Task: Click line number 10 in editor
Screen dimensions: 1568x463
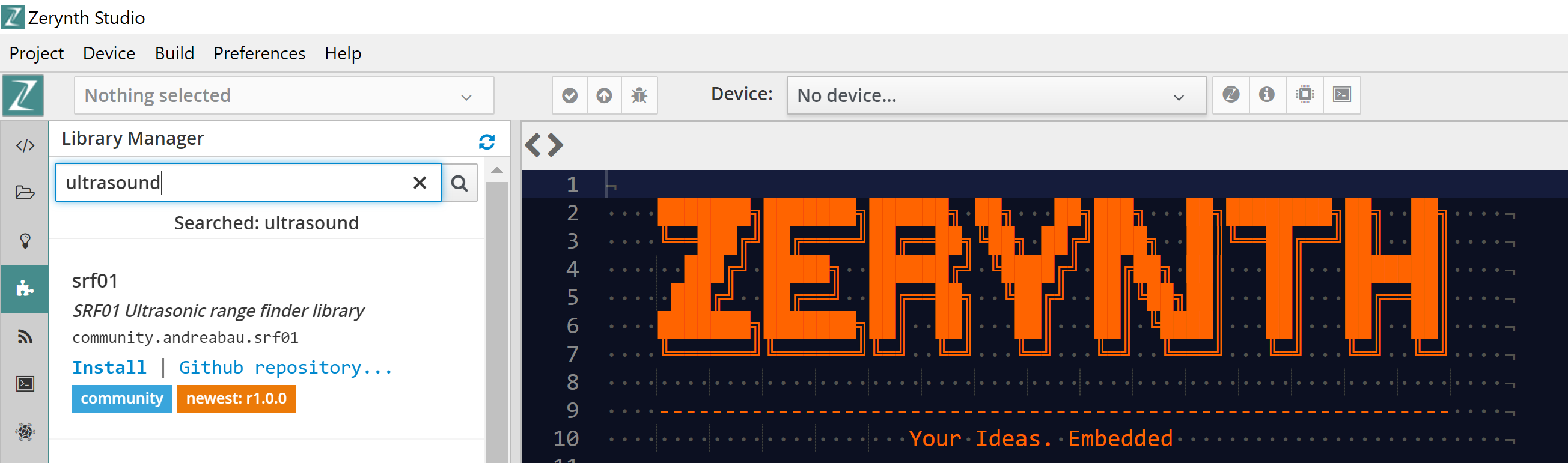Action: (x=566, y=438)
